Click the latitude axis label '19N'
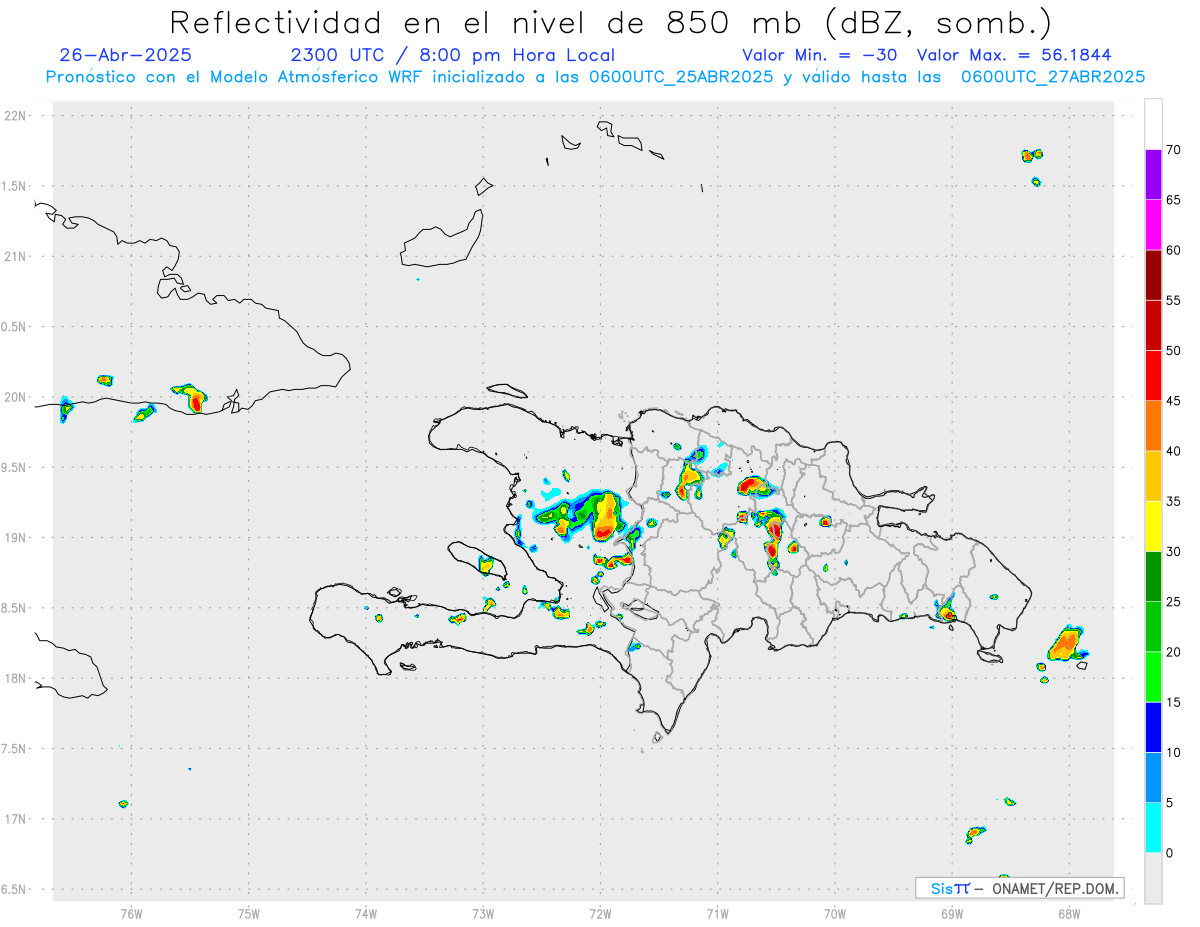Image resolution: width=1200 pixels, height=927 pixels. tap(16, 538)
